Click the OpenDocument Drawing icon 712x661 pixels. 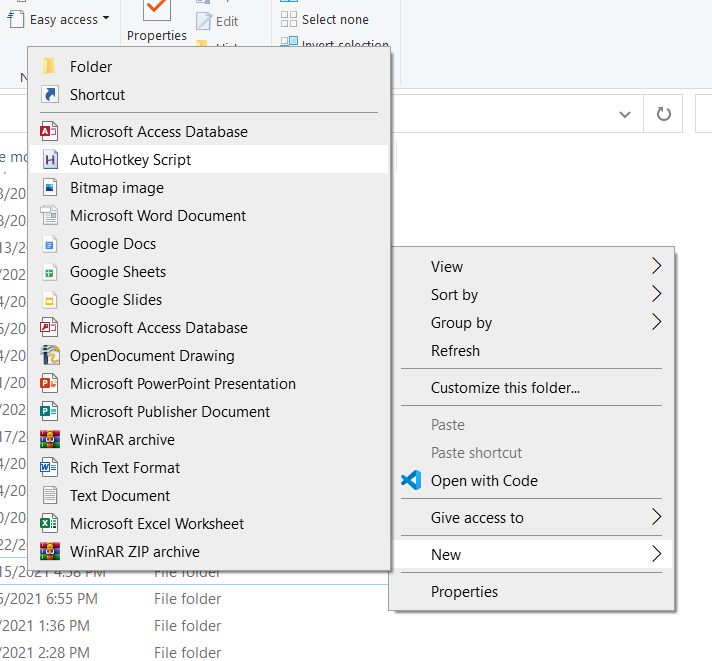click(x=50, y=355)
